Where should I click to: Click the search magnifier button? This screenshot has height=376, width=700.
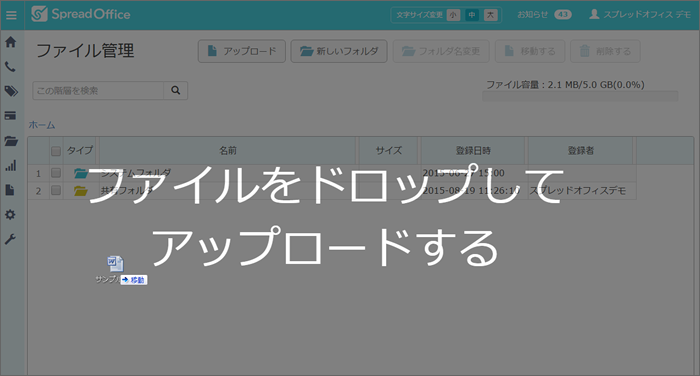click(175, 91)
